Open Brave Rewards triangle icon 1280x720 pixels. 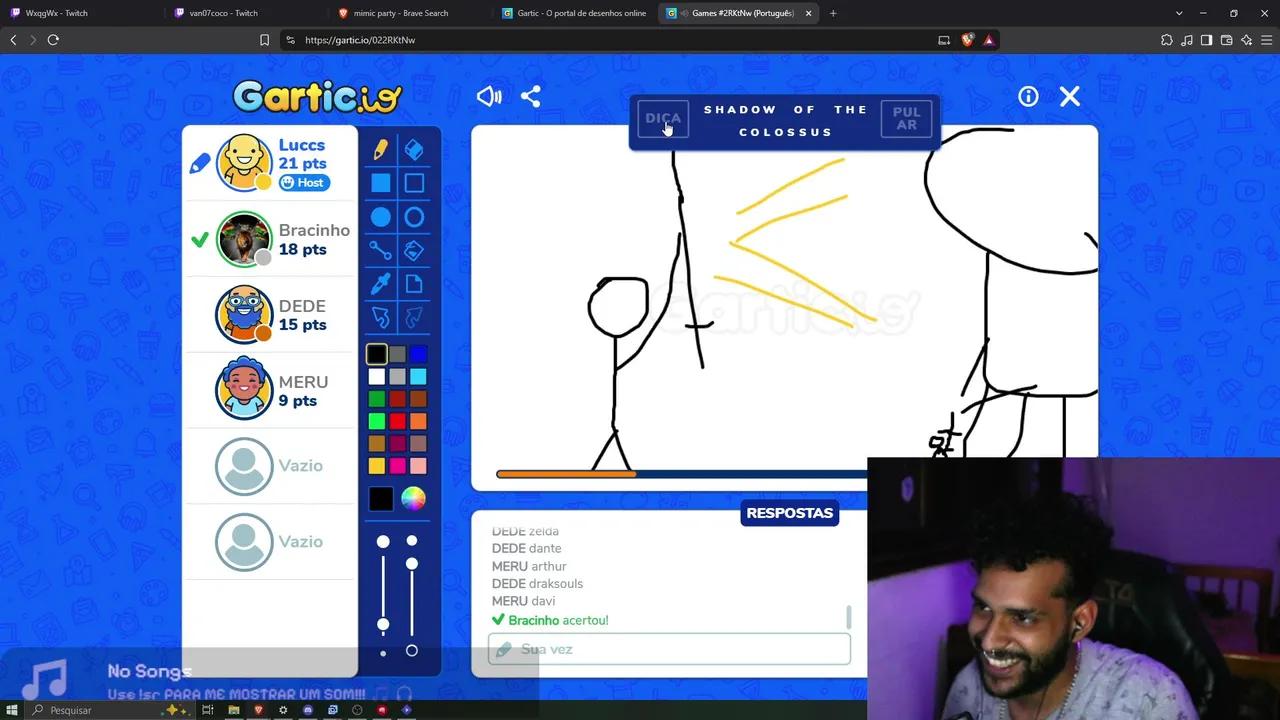tap(988, 40)
